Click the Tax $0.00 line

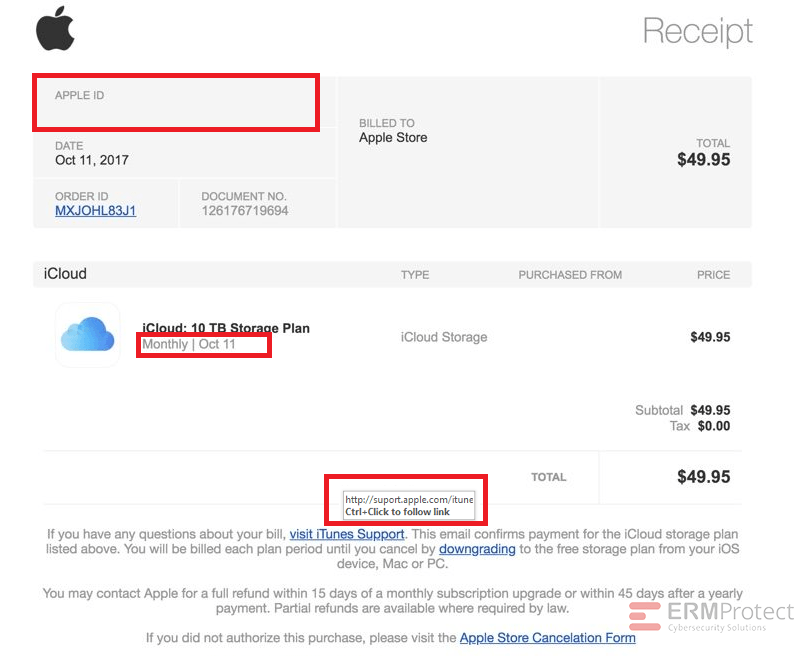click(x=700, y=426)
